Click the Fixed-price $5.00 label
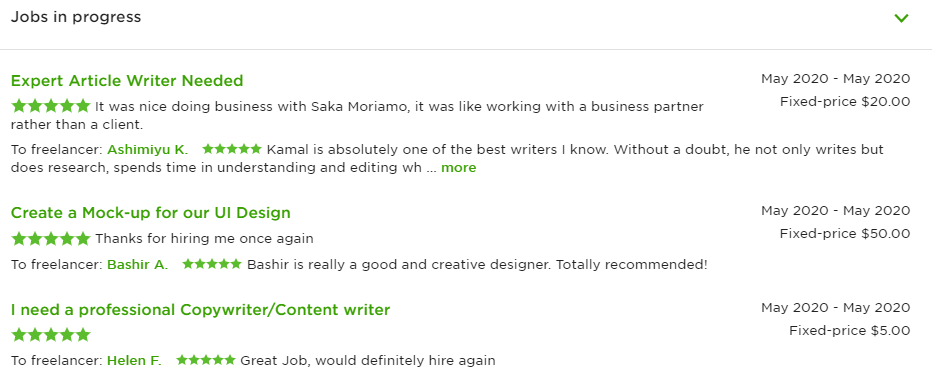 coord(849,331)
